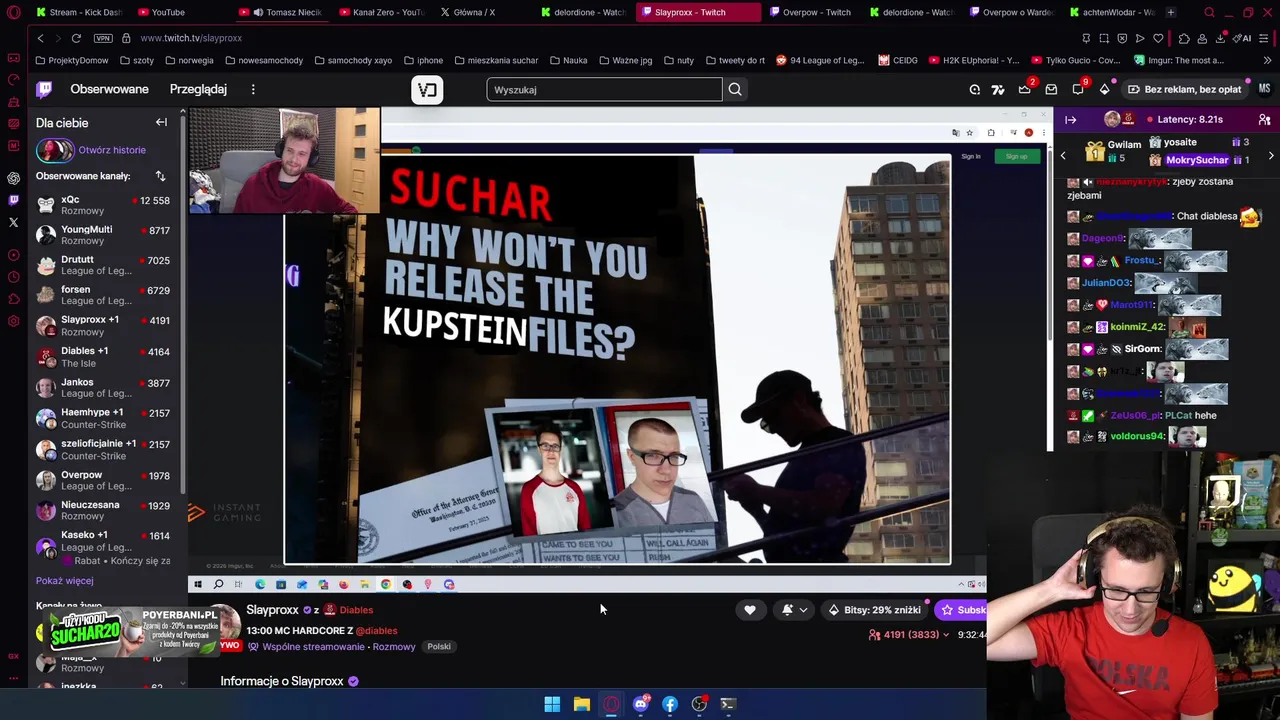Collapse the chat panel arrow
The height and width of the screenshot is (720, 1280).
(x=1071, y=119)
